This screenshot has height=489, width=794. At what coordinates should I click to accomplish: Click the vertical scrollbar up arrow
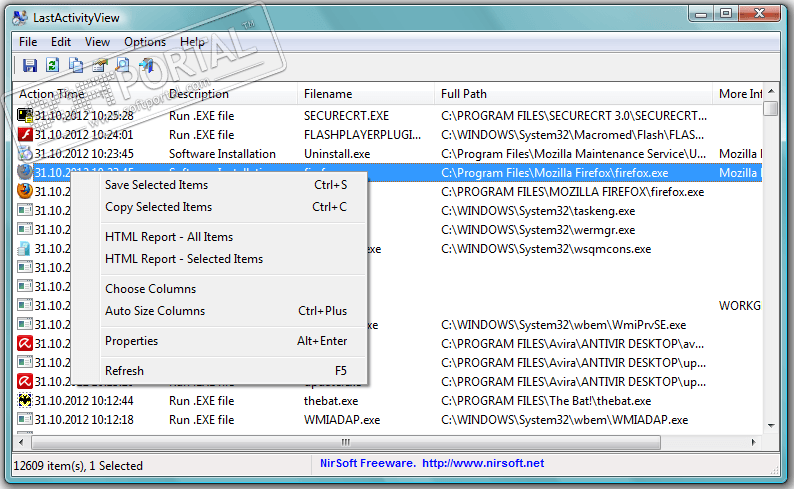771,92
